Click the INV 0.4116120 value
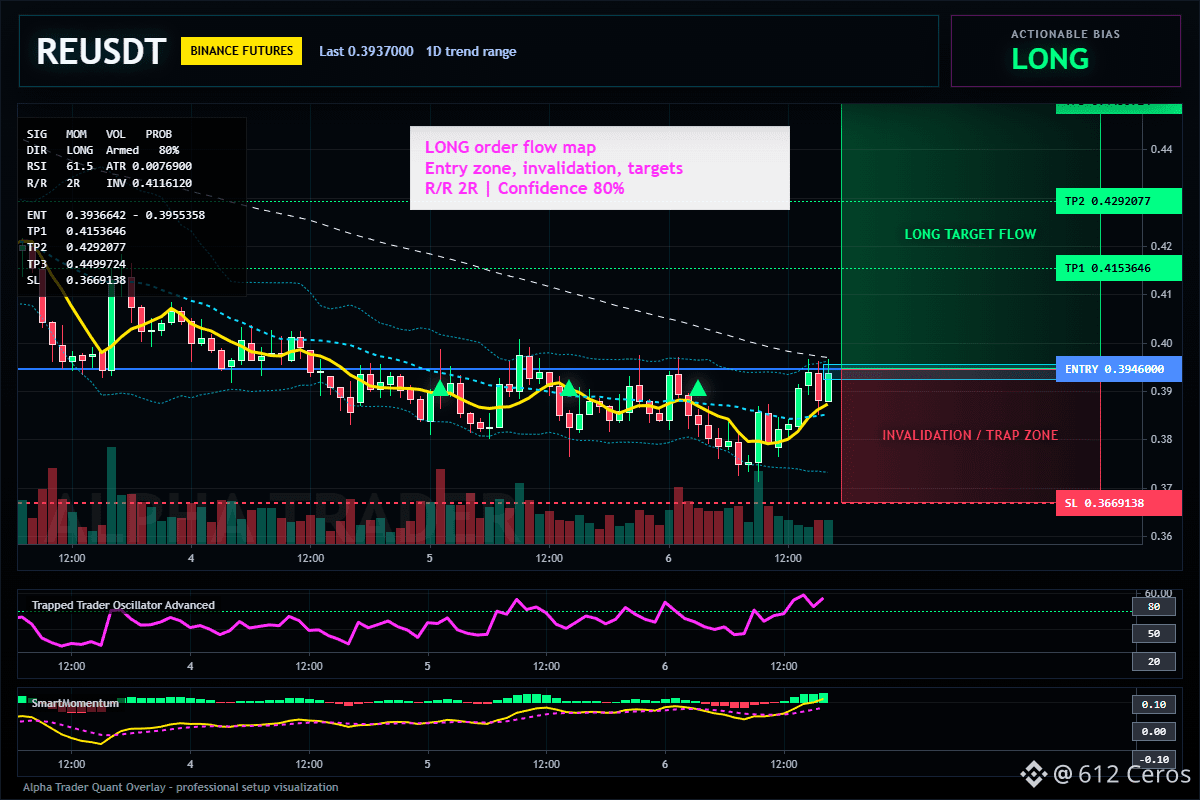 (x=149, y=183)
